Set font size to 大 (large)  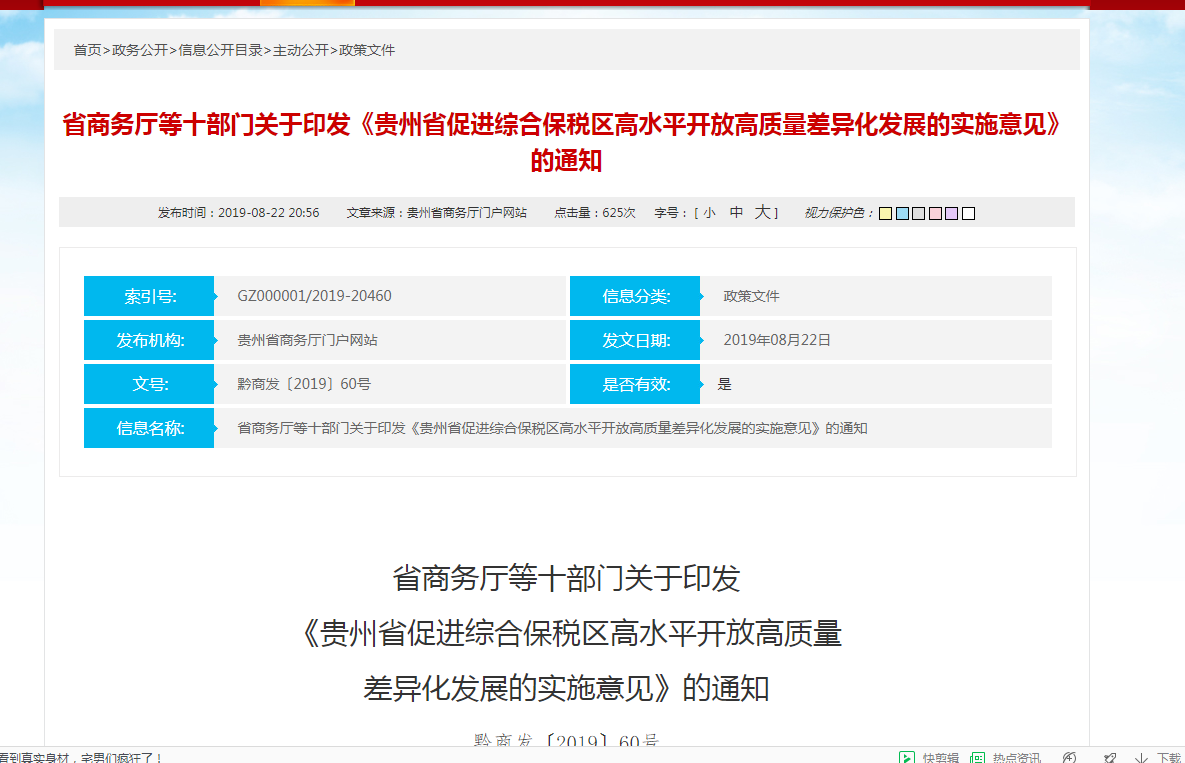pos(762,213)
